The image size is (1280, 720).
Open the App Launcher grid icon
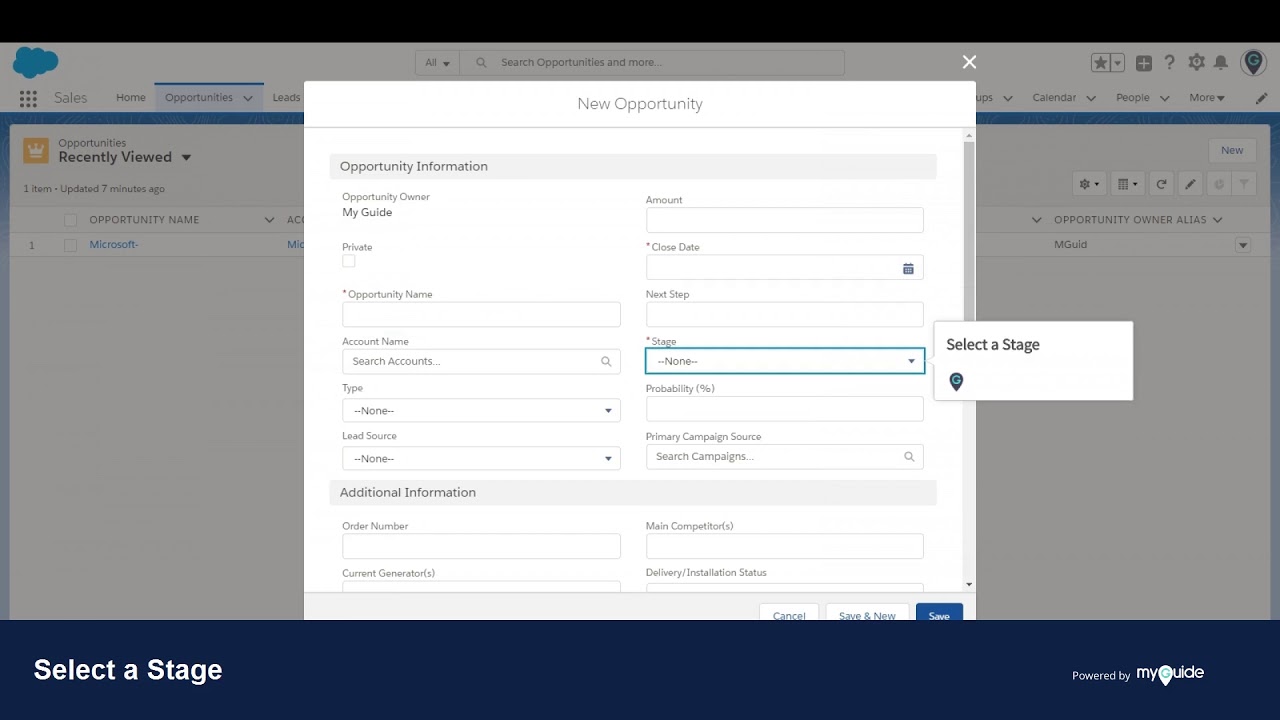(28, 98)
